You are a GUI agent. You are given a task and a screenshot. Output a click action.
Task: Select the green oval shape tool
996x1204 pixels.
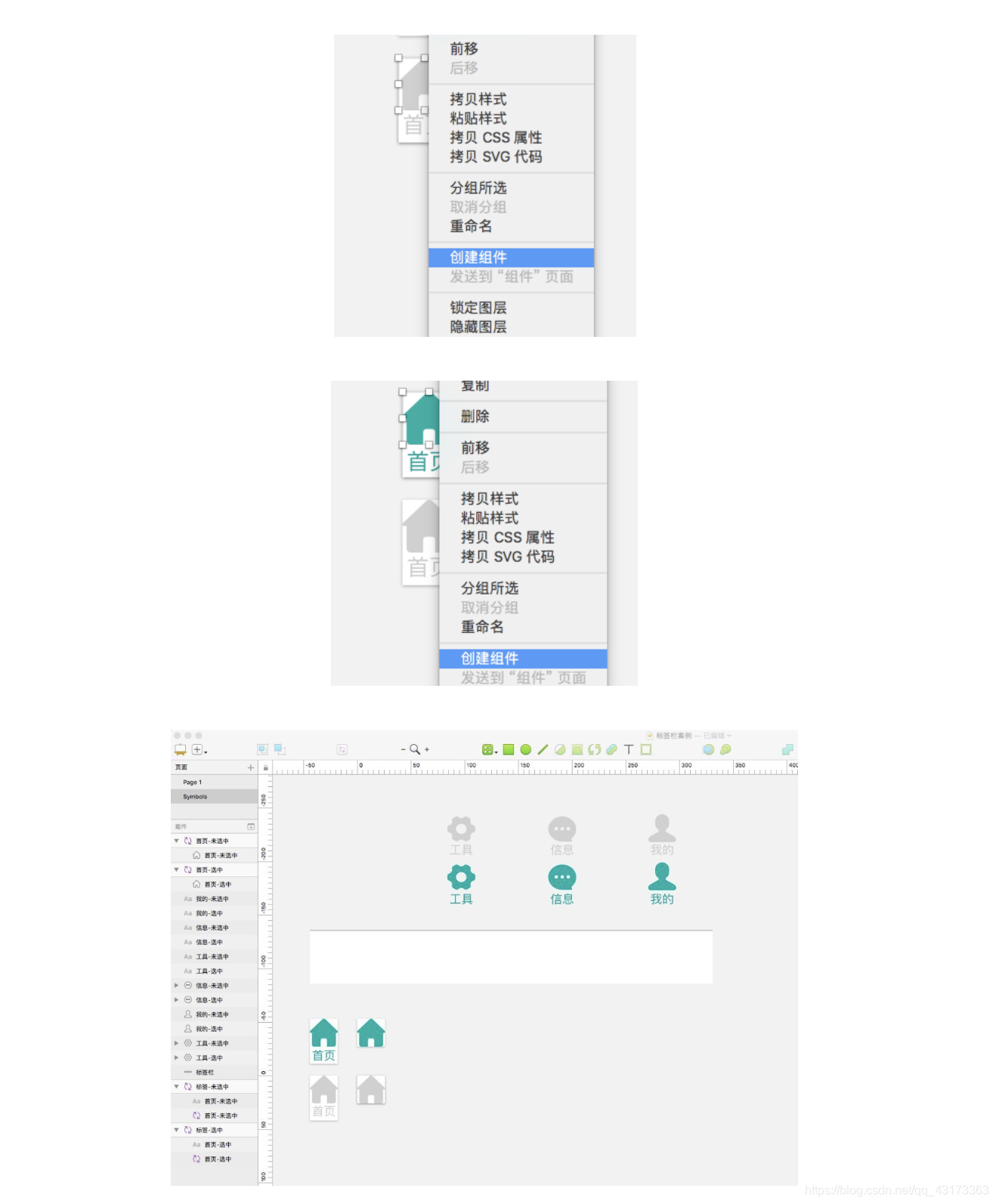(526, 749)
